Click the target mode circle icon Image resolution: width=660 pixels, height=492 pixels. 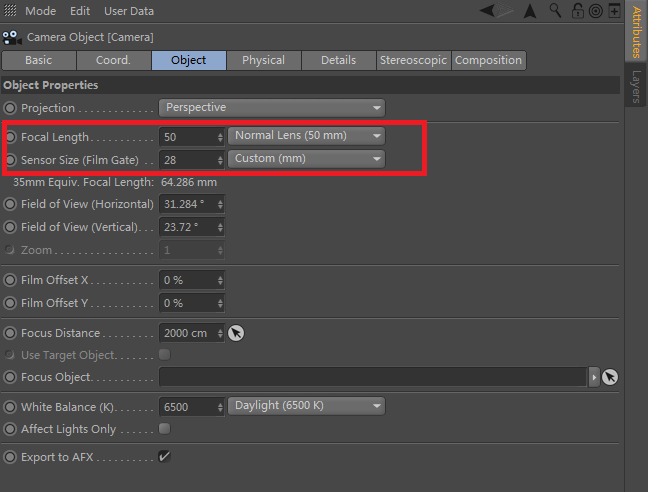[595, 11]
